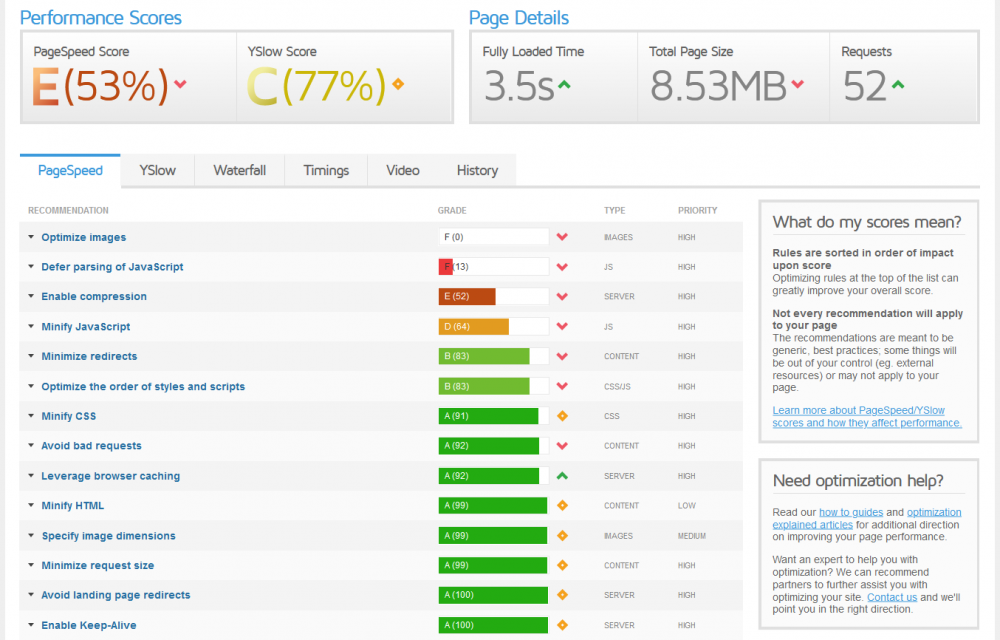Open the History tab
Screen dimensions: 1000x640
pyautogui.click(x=477, y=170)
